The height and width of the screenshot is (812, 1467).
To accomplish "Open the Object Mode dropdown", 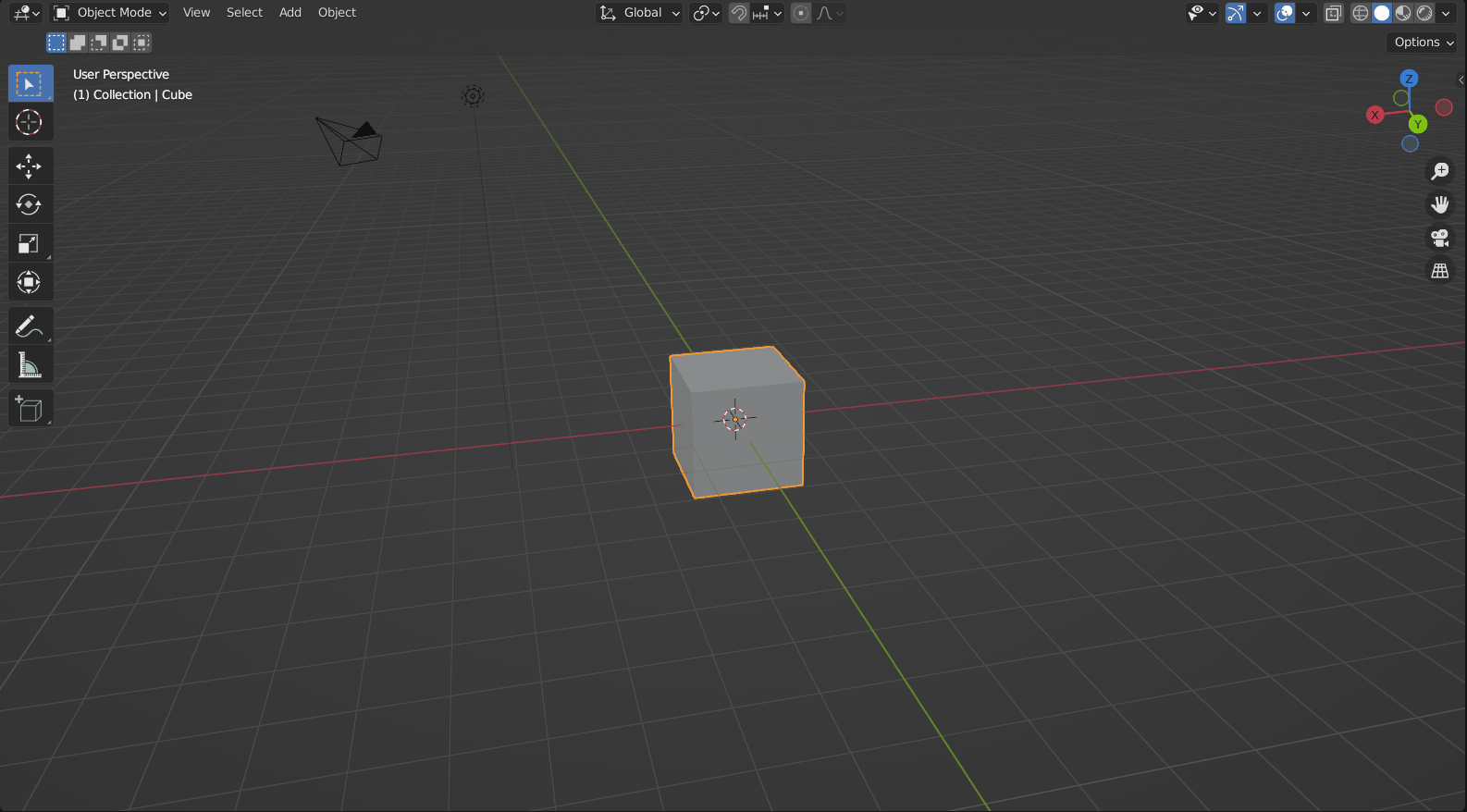I will point(110,13).
